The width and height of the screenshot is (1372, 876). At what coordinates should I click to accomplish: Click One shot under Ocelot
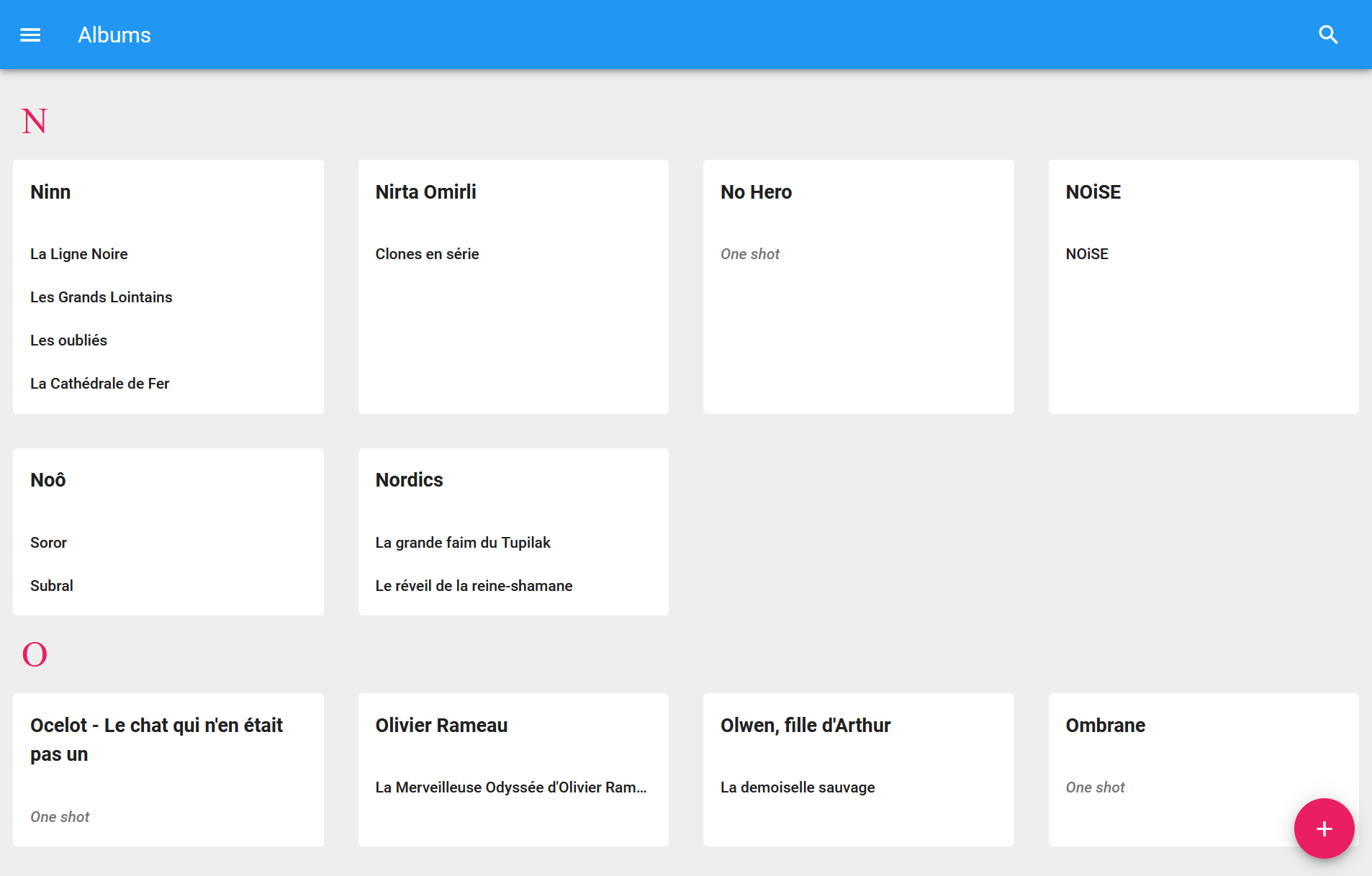click(60, 817)
